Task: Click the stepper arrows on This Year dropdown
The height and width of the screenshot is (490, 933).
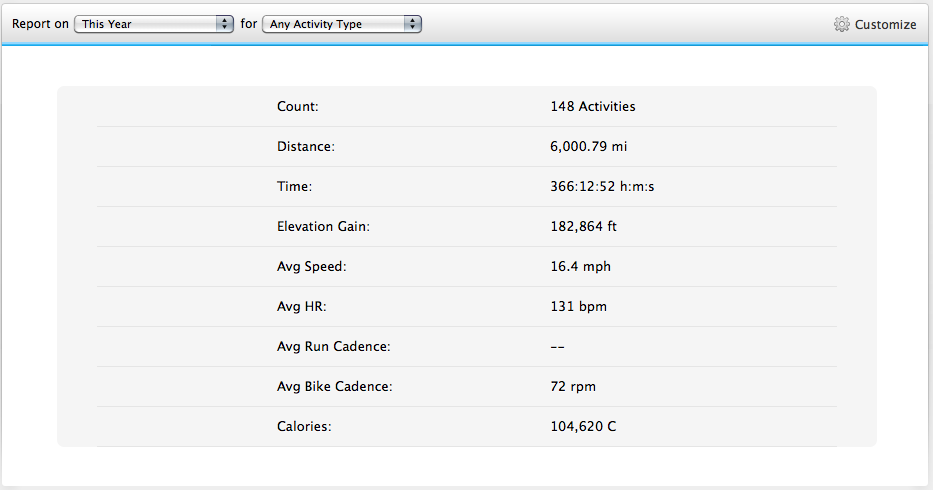Action: pyautogui.click(x=224, y=24)
